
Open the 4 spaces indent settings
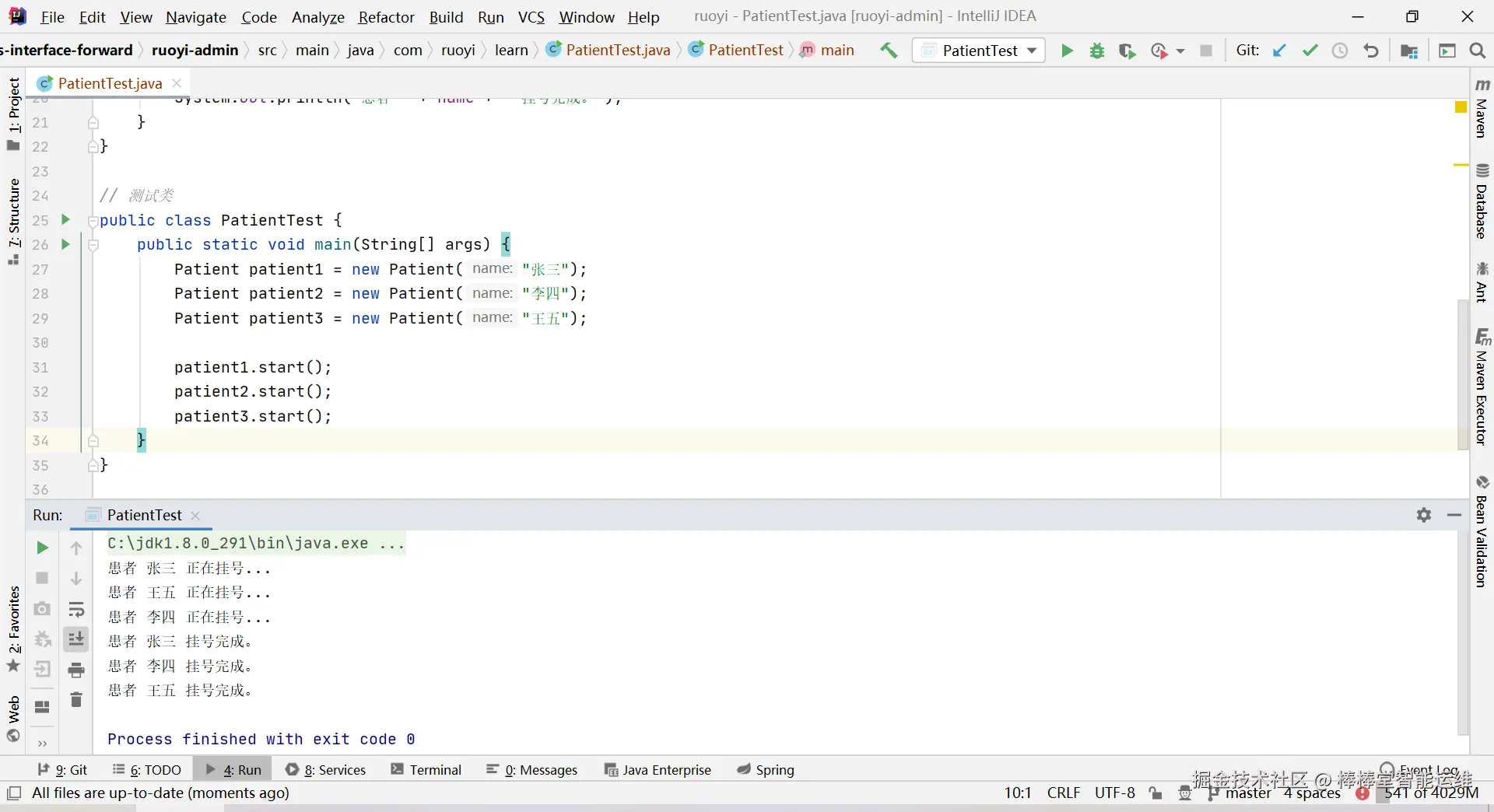(x=1312, y=793)
